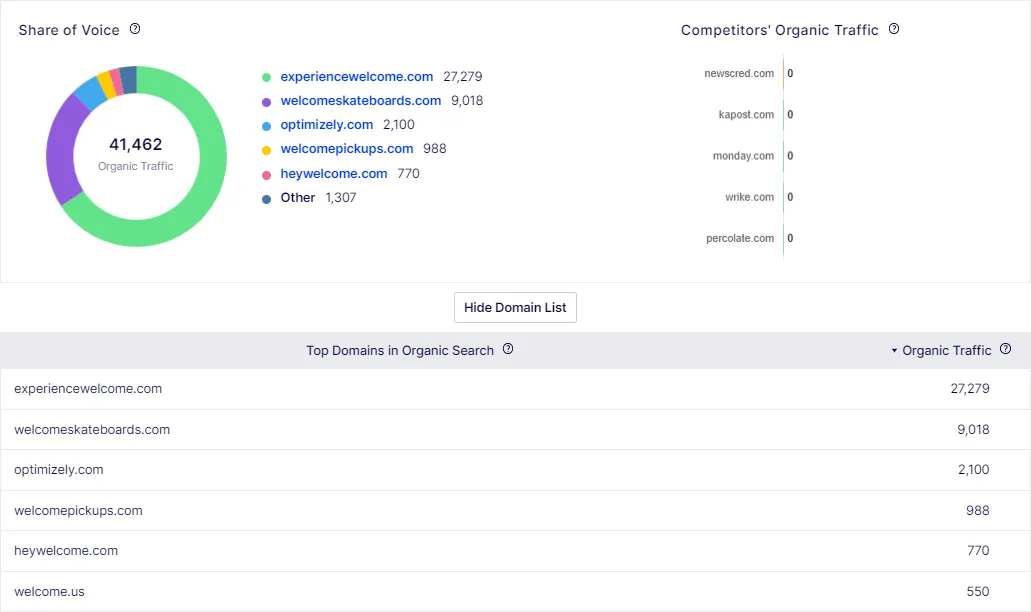This screenshot has width=1031, height=612.
Task: Click the 27,279 value in the legend
Action: [462, 76]
